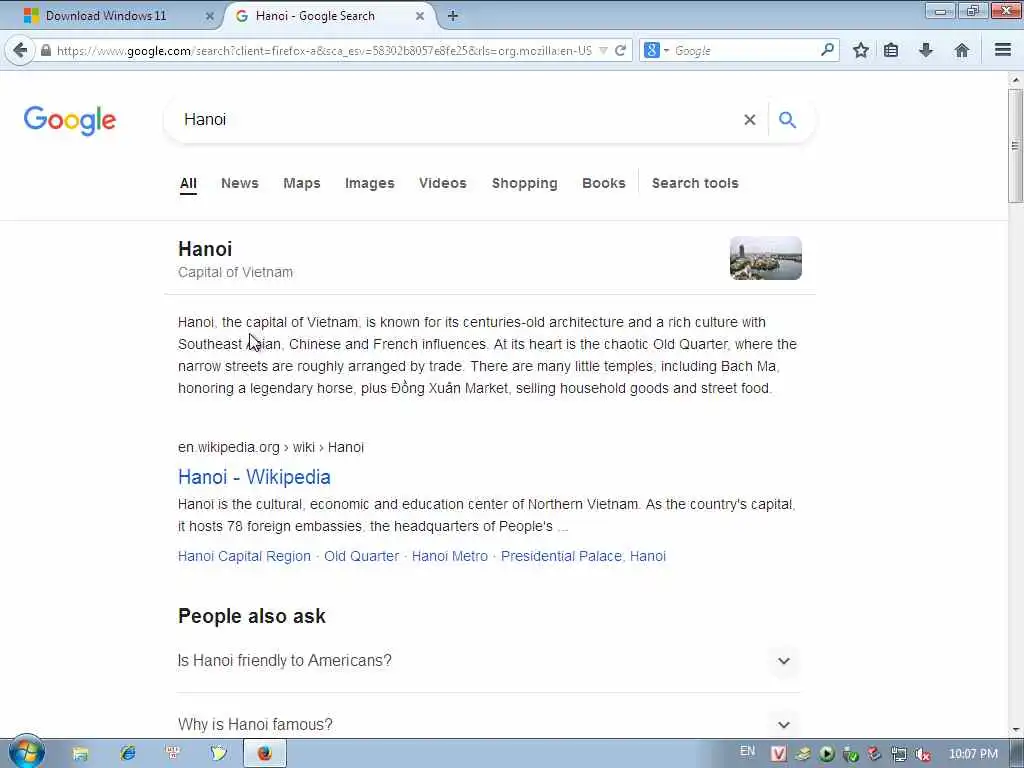Click the vertical scrollbar thumb
The width and height of the screenshot is (1024, 768).
pyautogui.click(x=1015, y=145)
